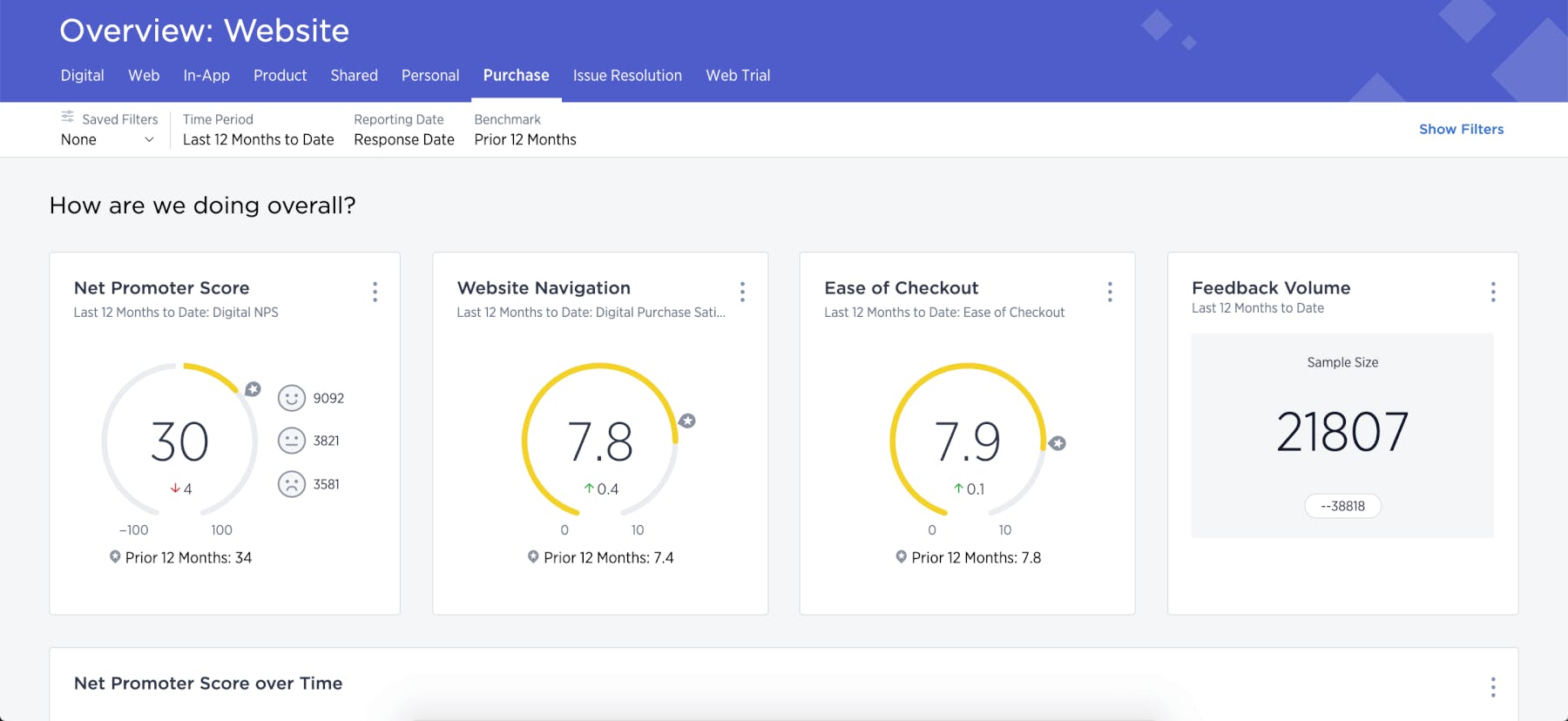Click pin icon beside Prior 12 Months: 7.8
The width and height of the screenshot is (1568, 721).
tap(901, 556)
